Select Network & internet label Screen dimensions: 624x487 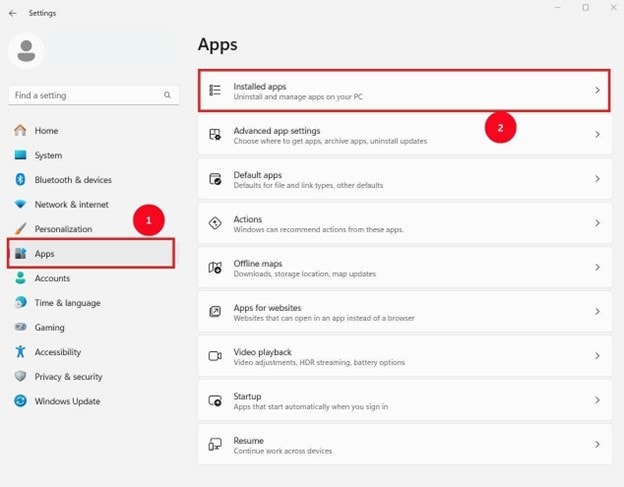point(72,205)
